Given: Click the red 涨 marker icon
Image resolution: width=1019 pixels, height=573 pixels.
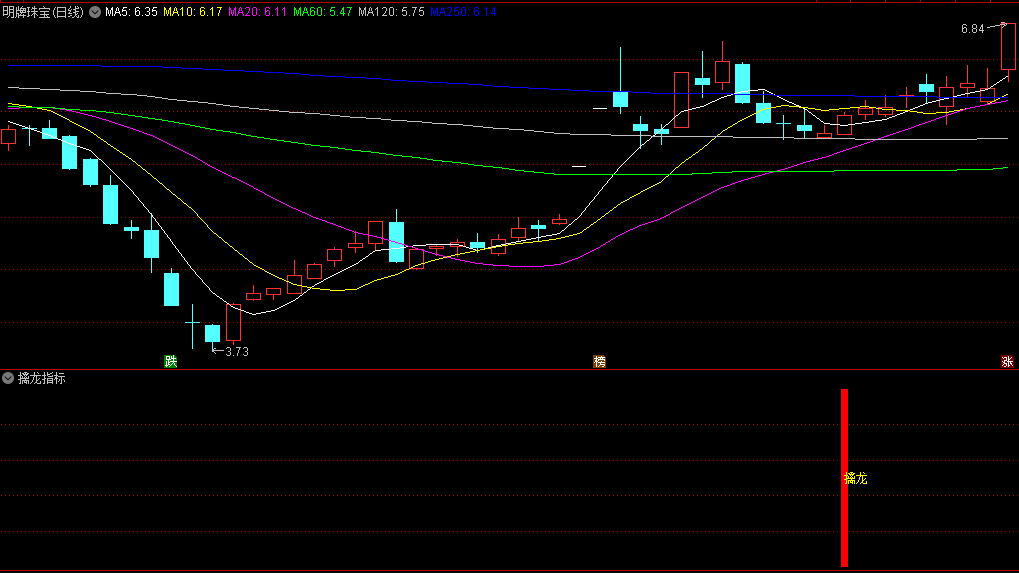Looking at the screenshot, I should (x=1007, y=361).
